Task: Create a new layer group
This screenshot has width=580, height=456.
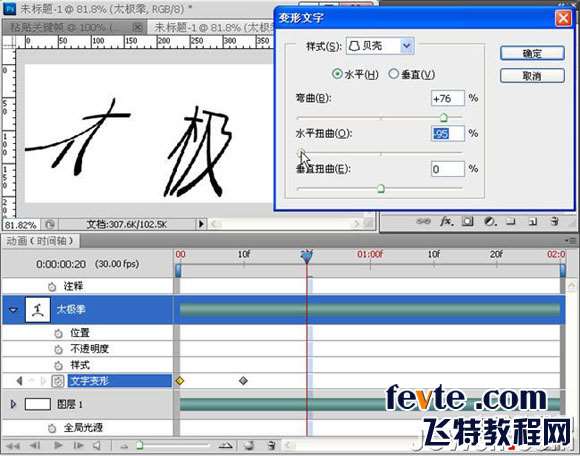Action: (511, 222)
